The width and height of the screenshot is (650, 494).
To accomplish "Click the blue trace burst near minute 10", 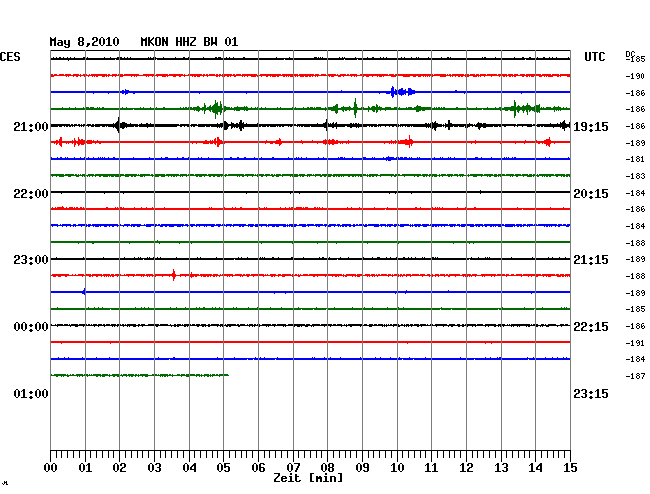I will [x=402, y=92].
